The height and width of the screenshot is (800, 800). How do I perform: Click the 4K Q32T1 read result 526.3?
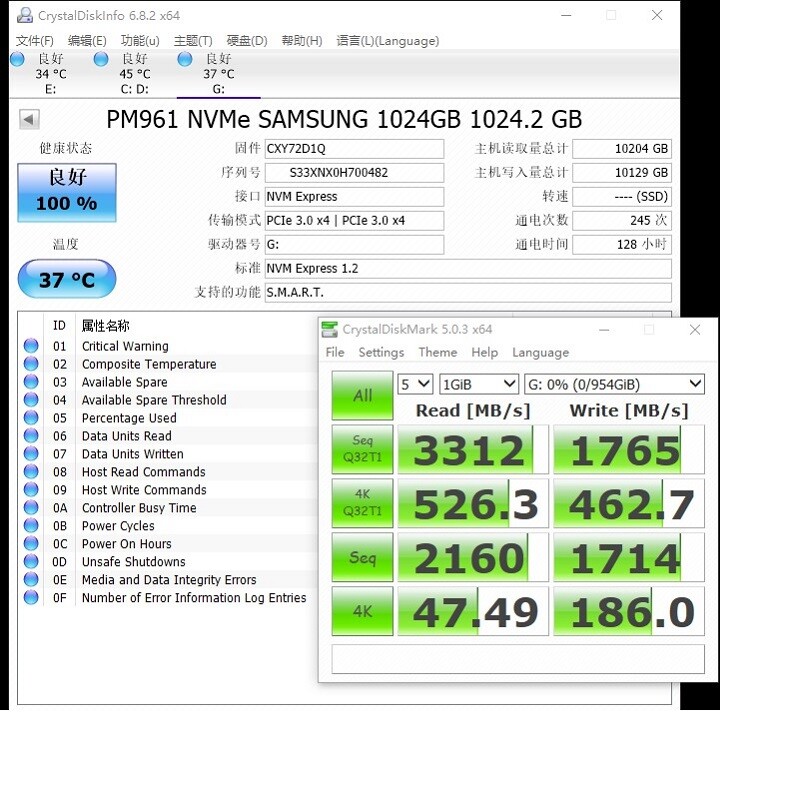coord(473,503)
